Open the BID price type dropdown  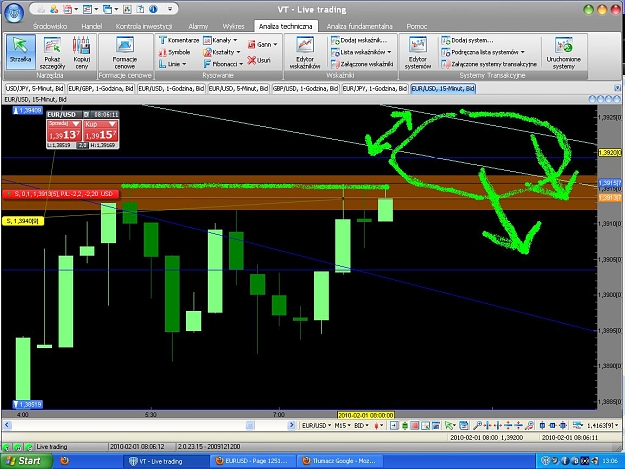(362, 426)
